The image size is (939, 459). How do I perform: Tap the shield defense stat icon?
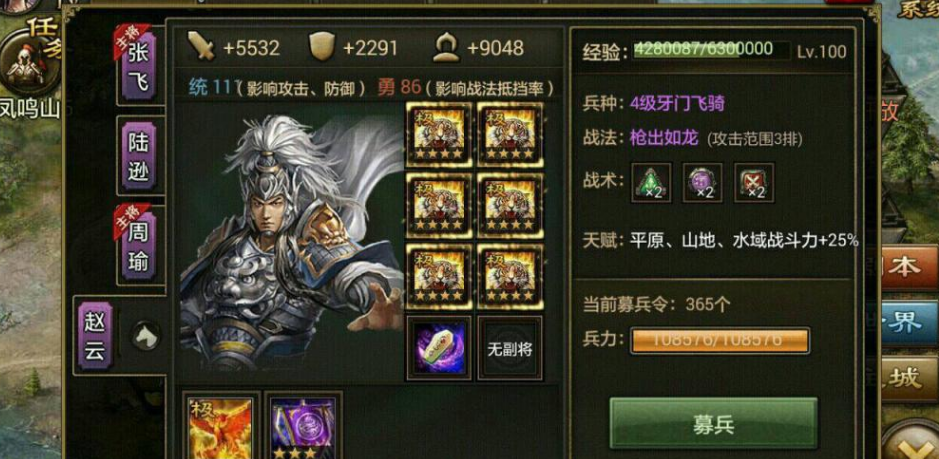click(x=322, y=46)
